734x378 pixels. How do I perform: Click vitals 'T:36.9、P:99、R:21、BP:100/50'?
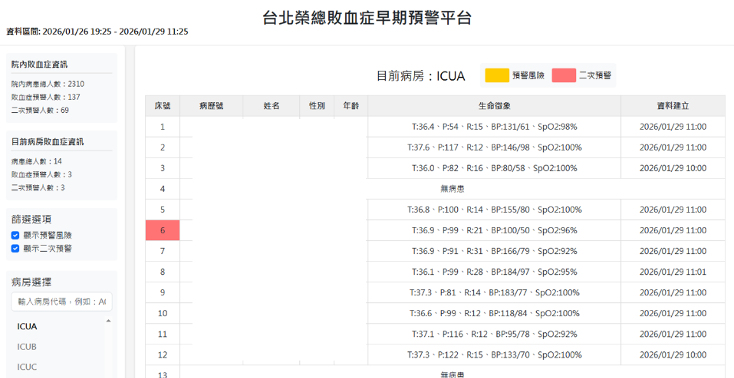(x=494, y=230)
